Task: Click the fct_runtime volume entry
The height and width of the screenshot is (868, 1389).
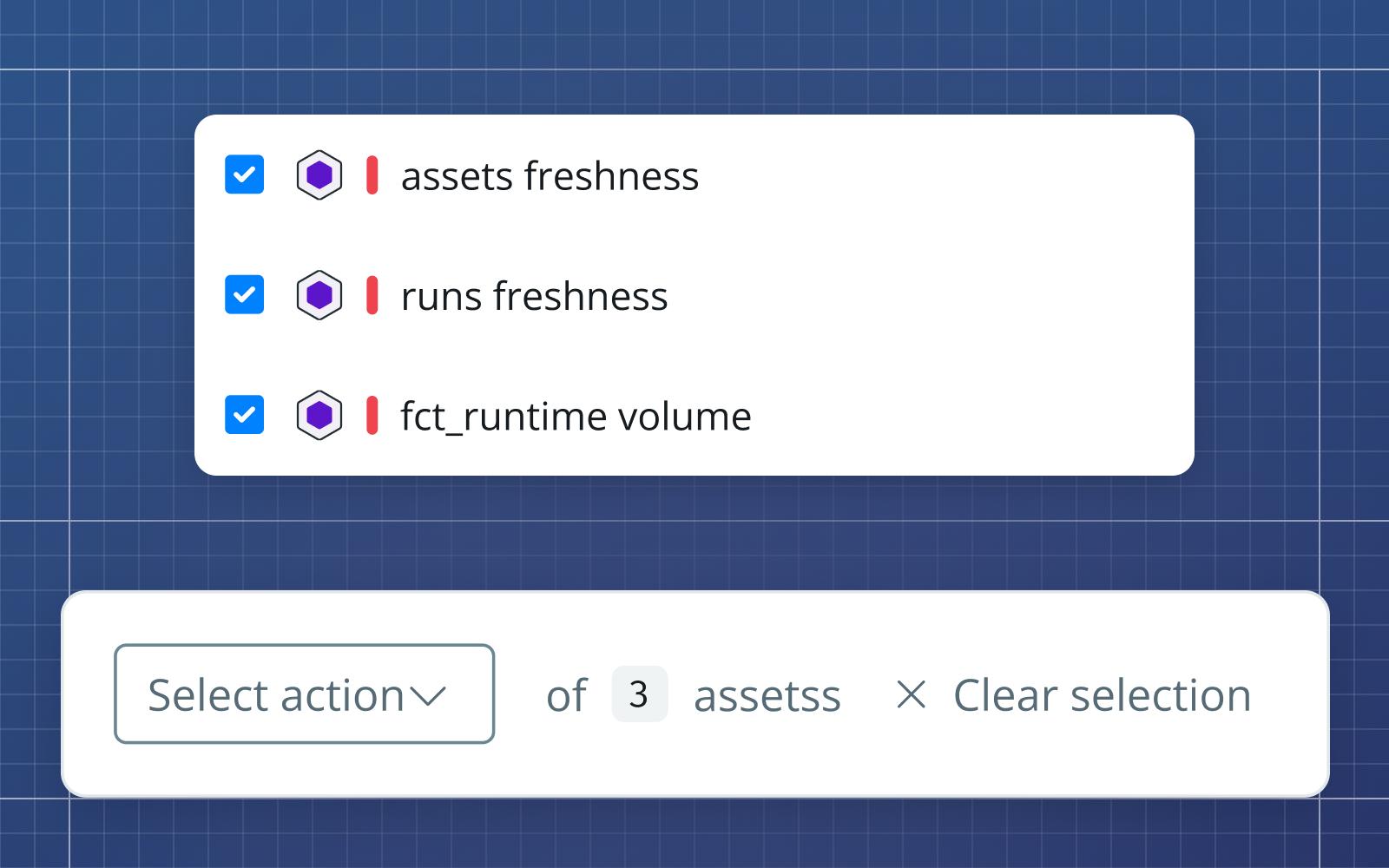Action: pos(576,416)
